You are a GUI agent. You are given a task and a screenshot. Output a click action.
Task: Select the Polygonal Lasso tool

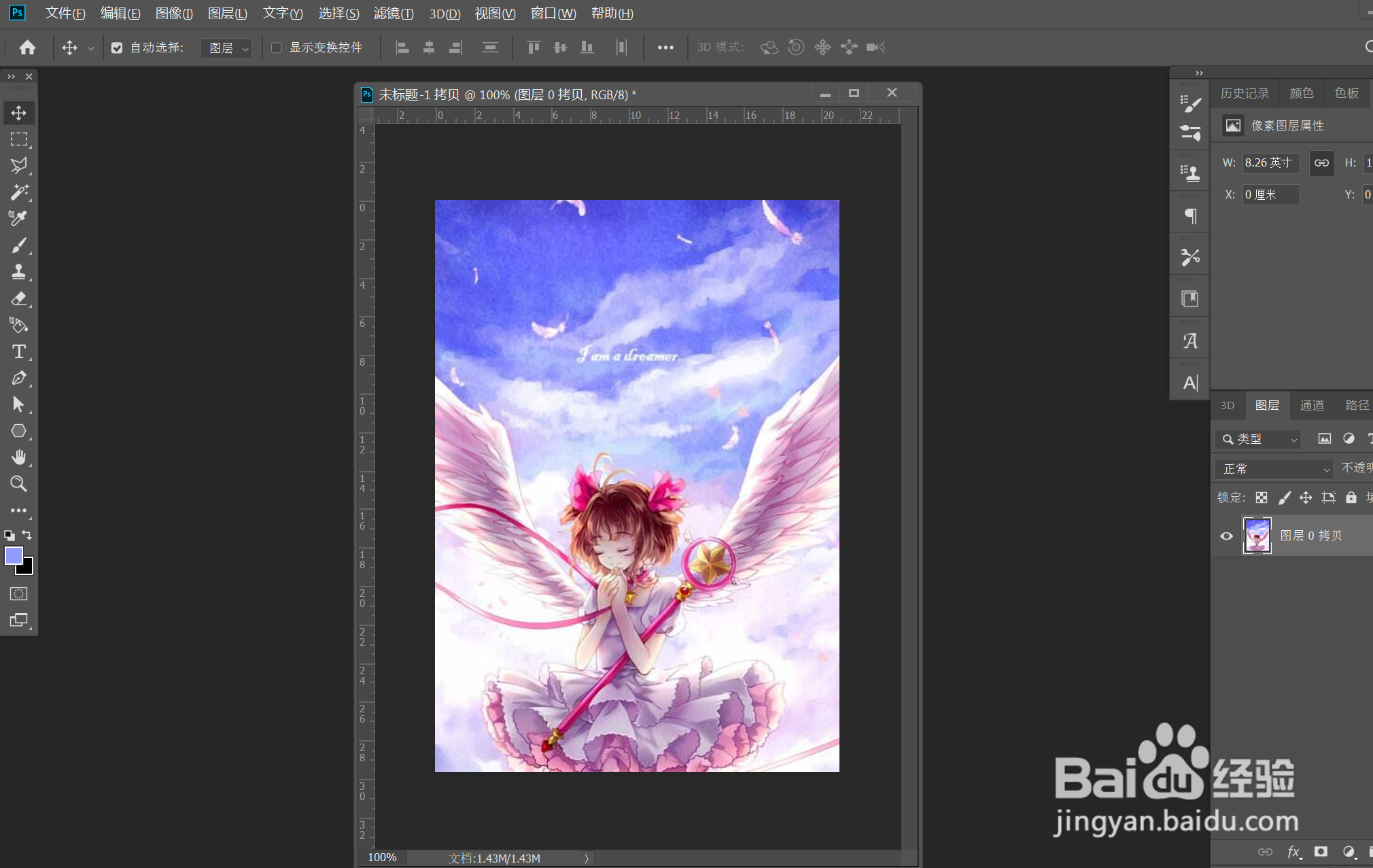[x=18, y=165]
